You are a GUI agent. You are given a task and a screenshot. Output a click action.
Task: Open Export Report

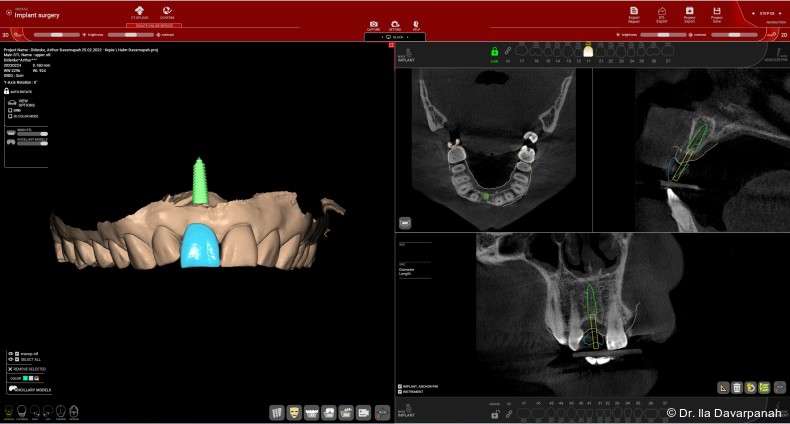(634, 13)
